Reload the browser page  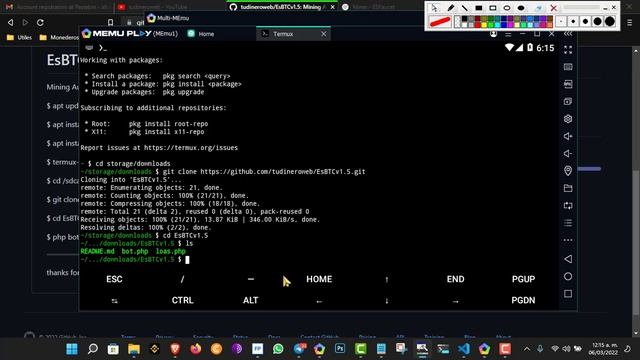point(40,22)
